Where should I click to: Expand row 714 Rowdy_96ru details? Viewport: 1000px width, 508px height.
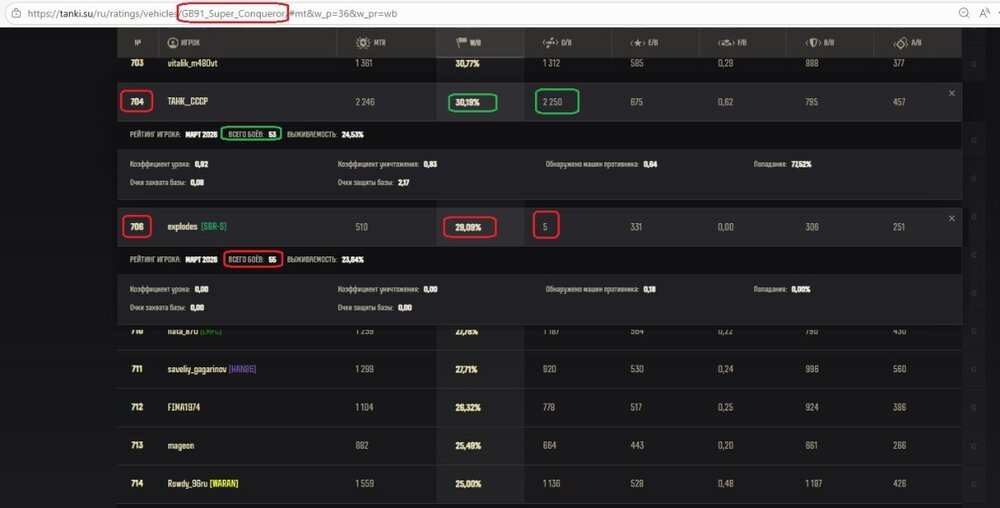point(974,484)
